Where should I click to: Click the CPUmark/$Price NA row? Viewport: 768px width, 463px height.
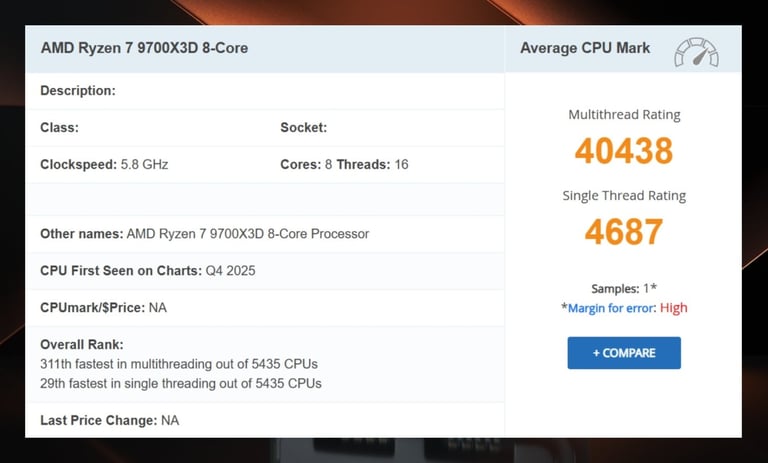[103, 308]
